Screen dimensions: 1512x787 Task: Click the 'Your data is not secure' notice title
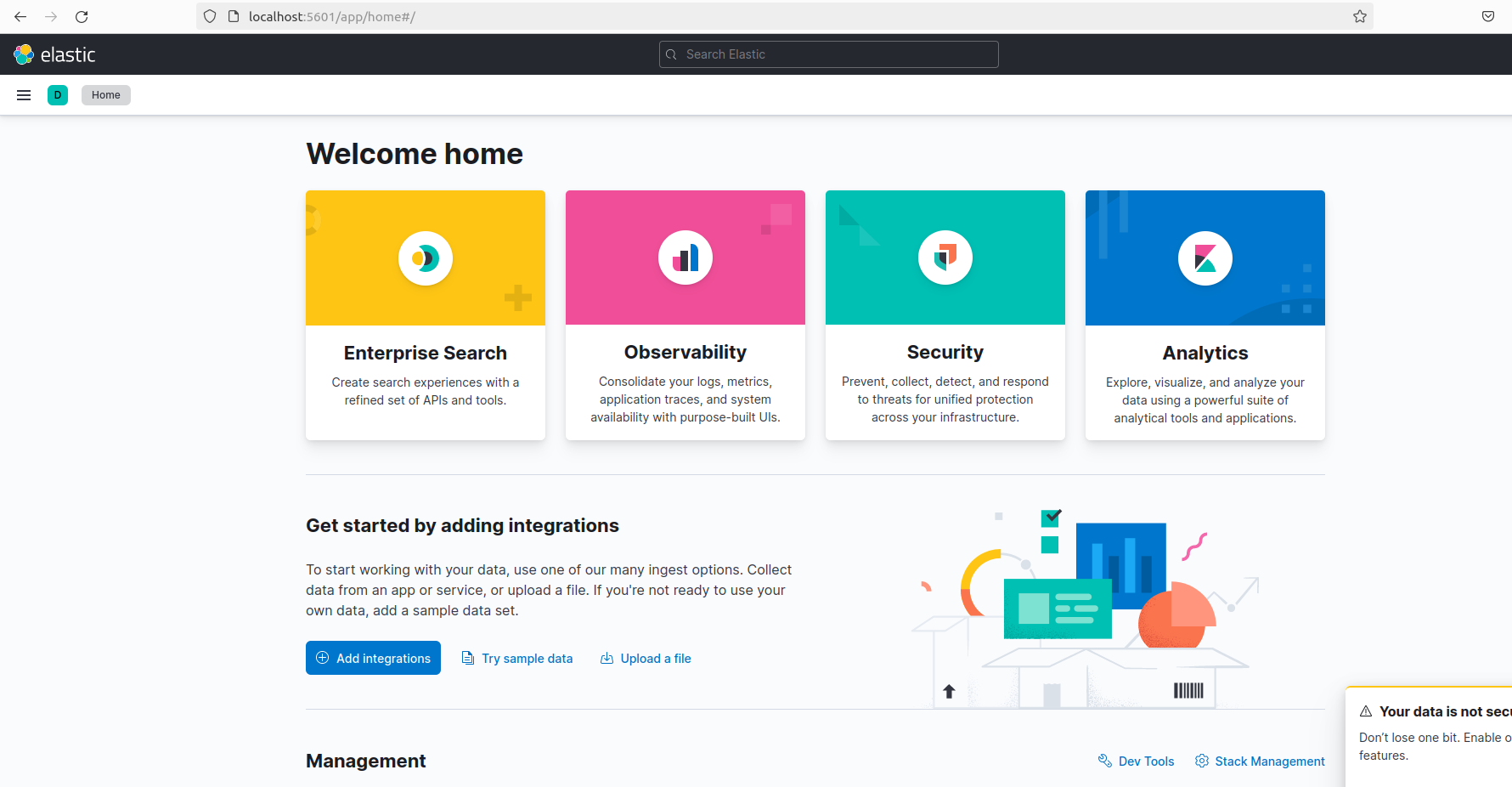point(1445,711)
